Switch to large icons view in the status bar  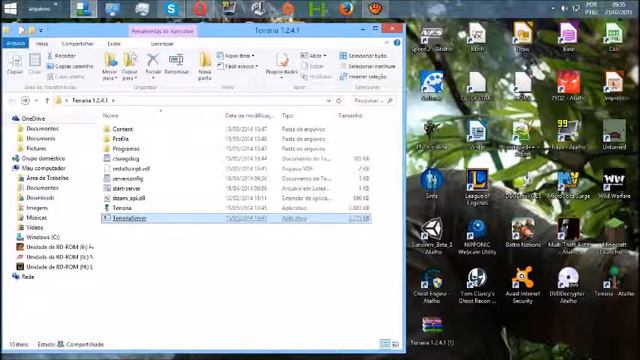[x=395, y=344]
